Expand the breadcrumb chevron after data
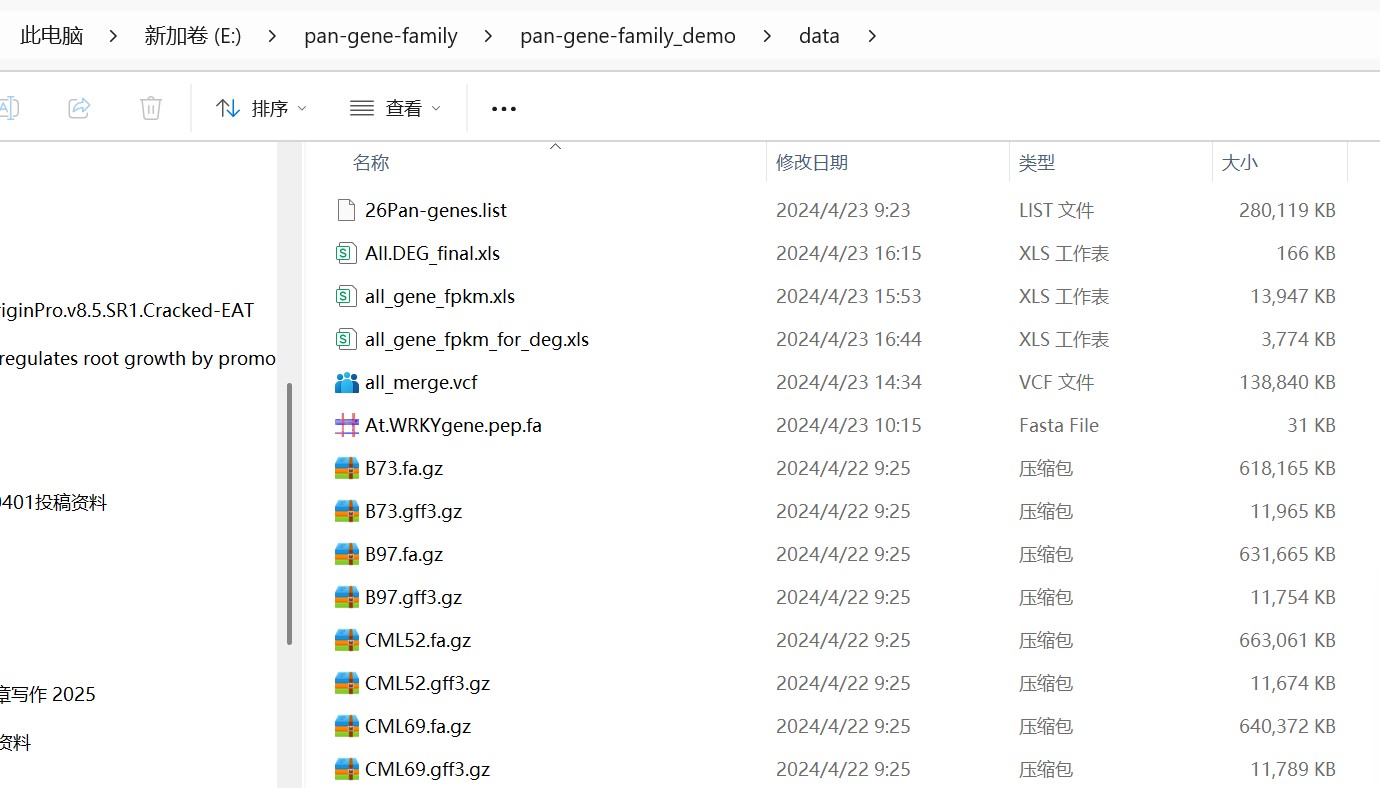Image resolution: width=1380 pixels, height=788 pixels. click(x=871, y=35)
